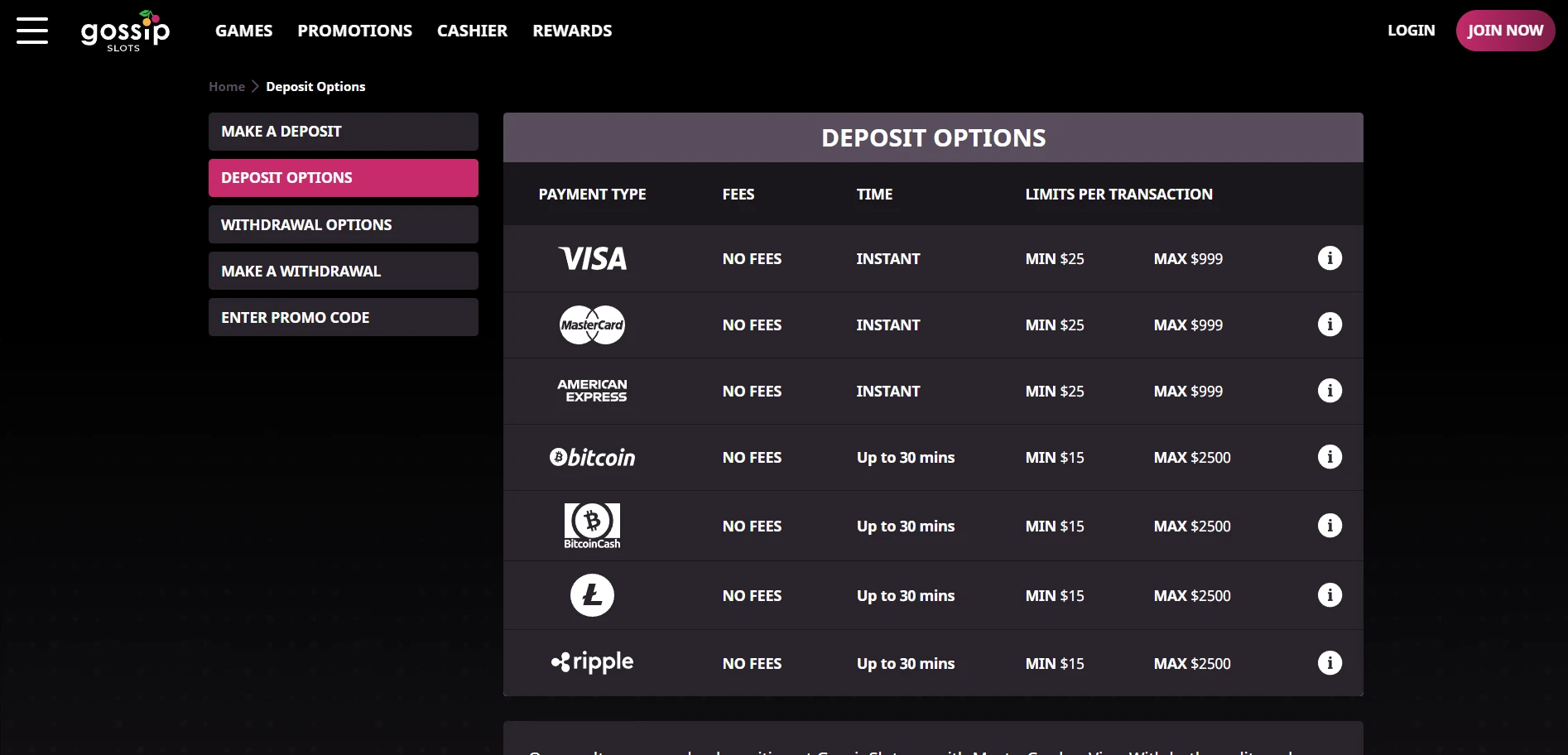The width and height of the screenshot is (1568, 755).
Task: Click the Deposit Options panel title
Action: (933, 137)
